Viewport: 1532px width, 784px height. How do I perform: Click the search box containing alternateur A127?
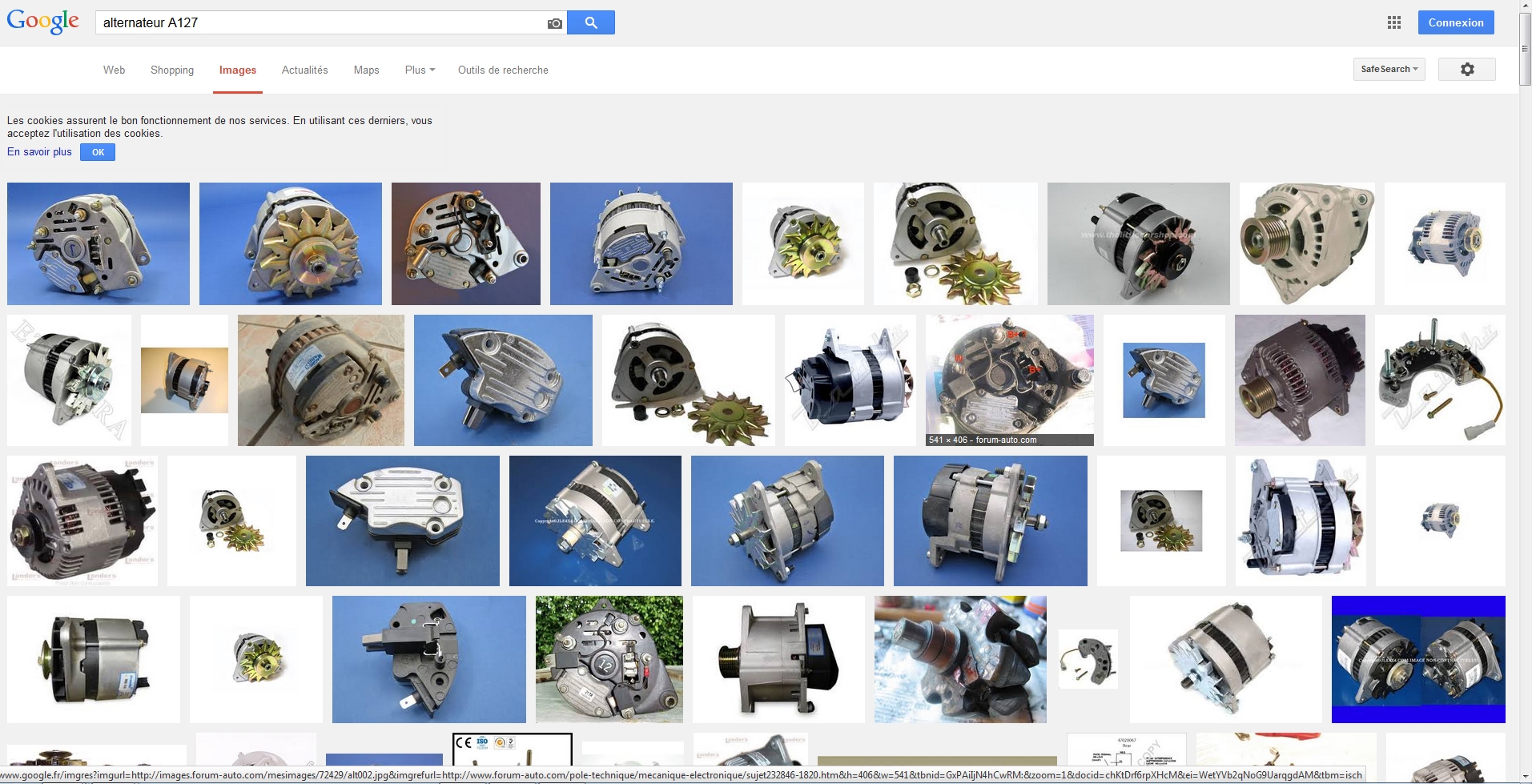(320, 22)
